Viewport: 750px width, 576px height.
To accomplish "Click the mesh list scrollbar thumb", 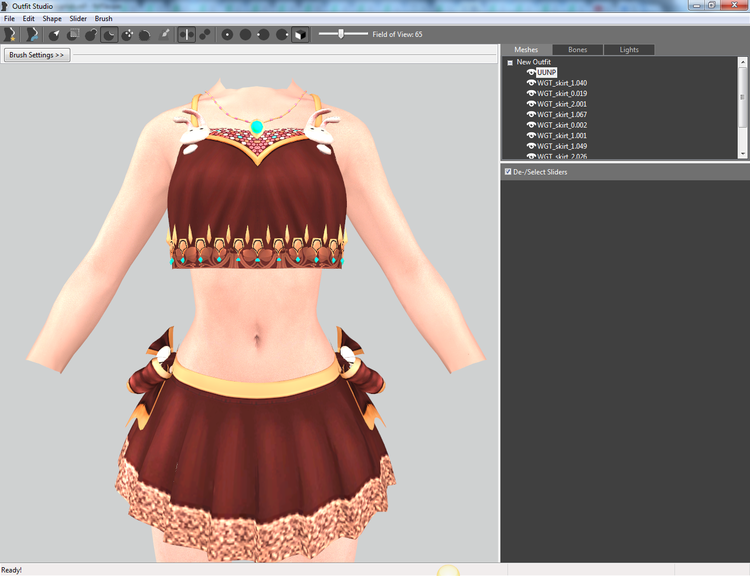I will click(742, 97).
